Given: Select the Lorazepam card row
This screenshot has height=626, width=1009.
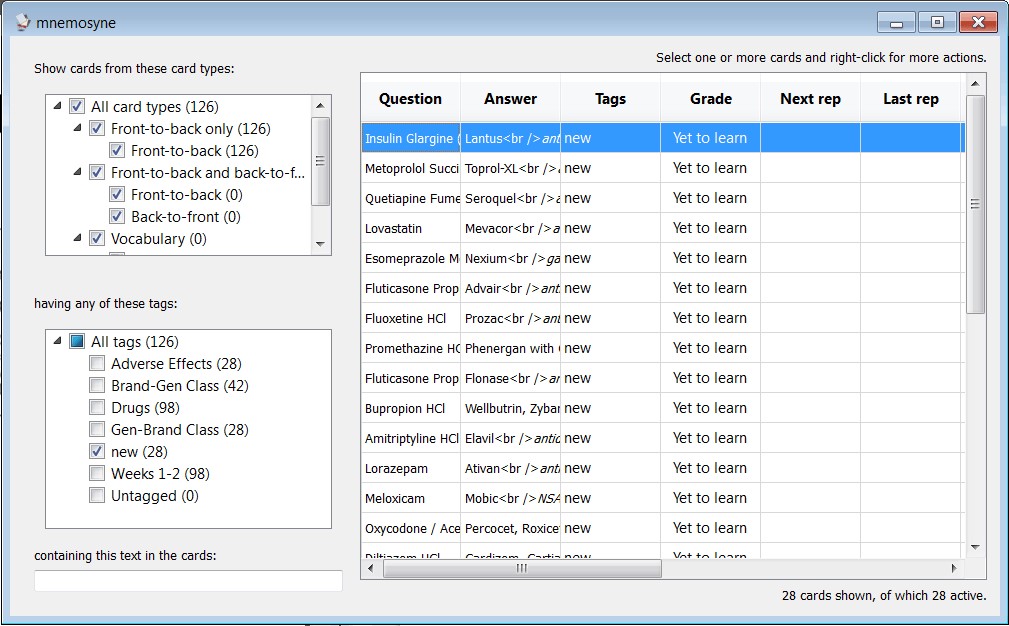Looking at the screenshot, I should (410, 468).
